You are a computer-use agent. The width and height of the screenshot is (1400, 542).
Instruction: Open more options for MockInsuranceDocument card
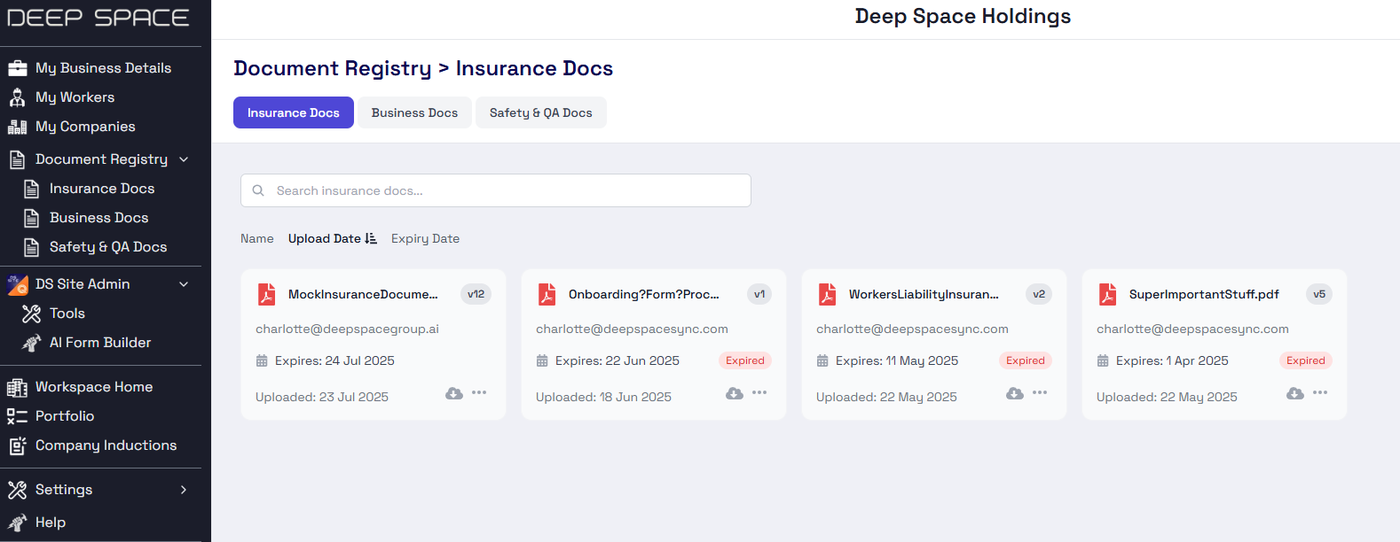(x=479, y=393)
